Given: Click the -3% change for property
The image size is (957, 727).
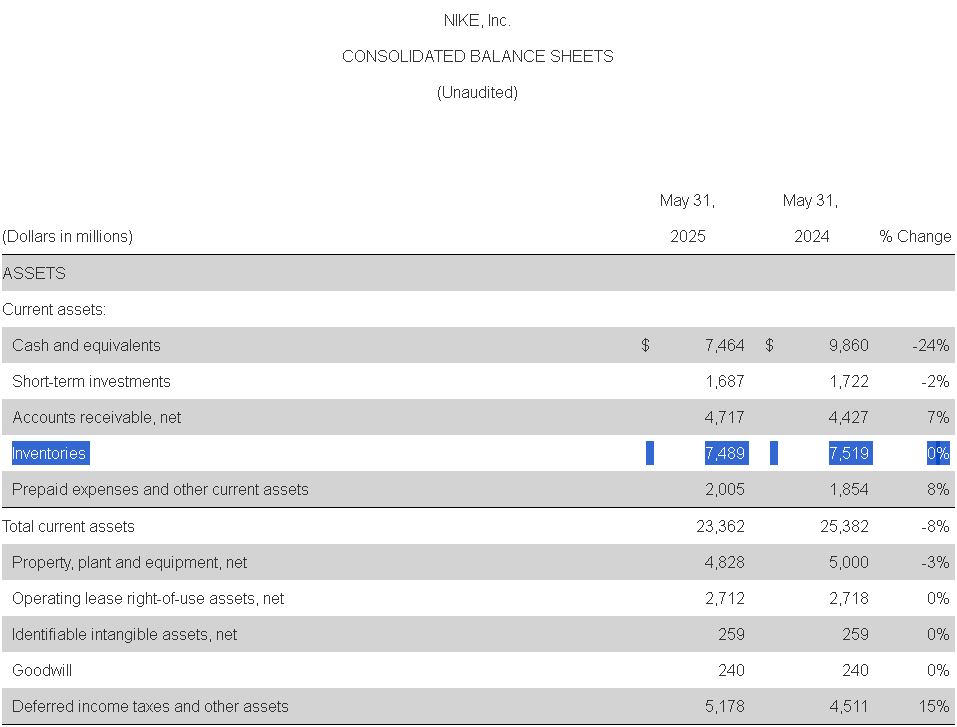Looking at the screenshot, I should click(x=935, y=562).
